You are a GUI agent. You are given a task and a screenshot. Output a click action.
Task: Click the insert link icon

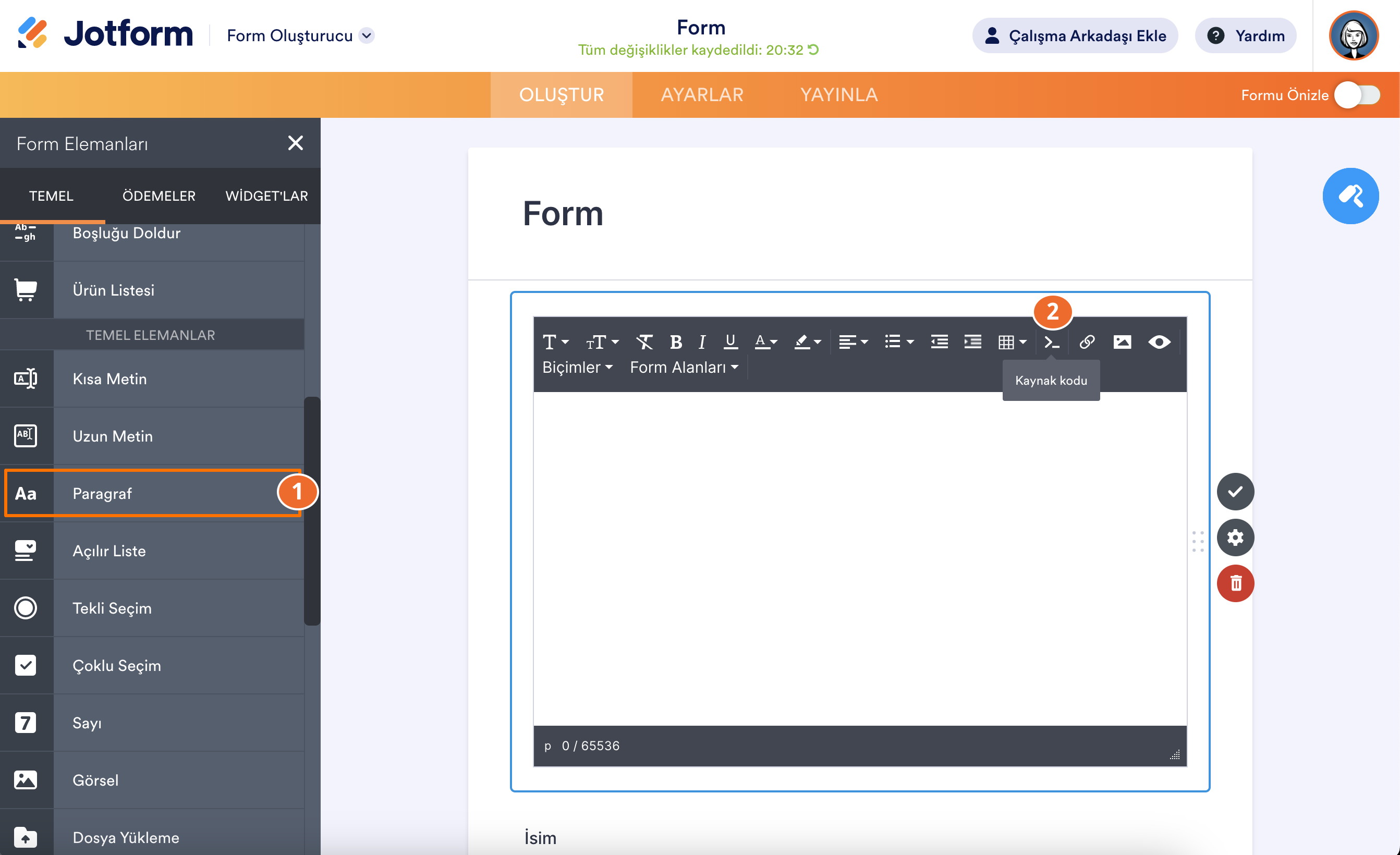coord(1087,342)
